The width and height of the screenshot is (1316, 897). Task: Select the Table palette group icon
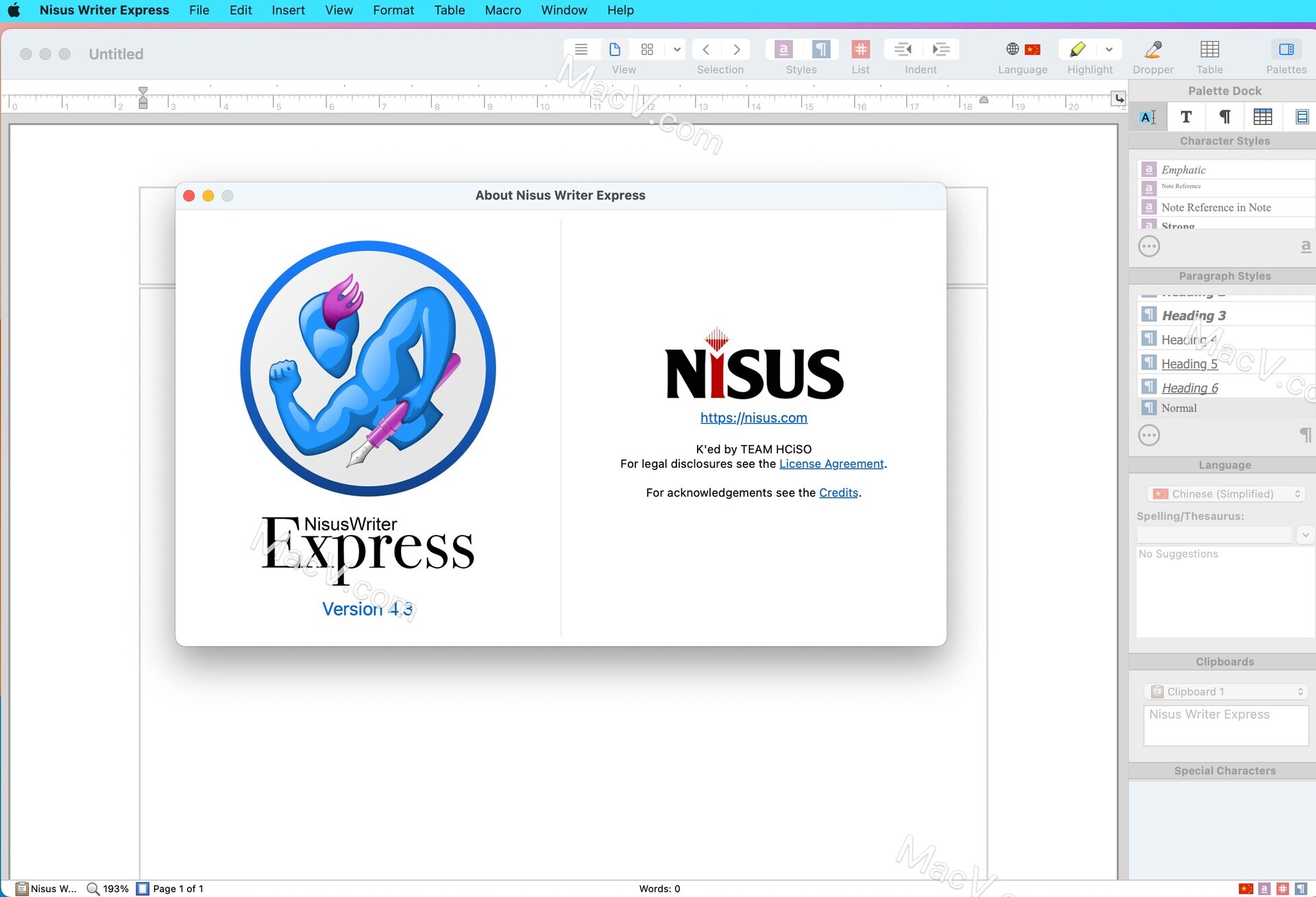[1263, 117]
